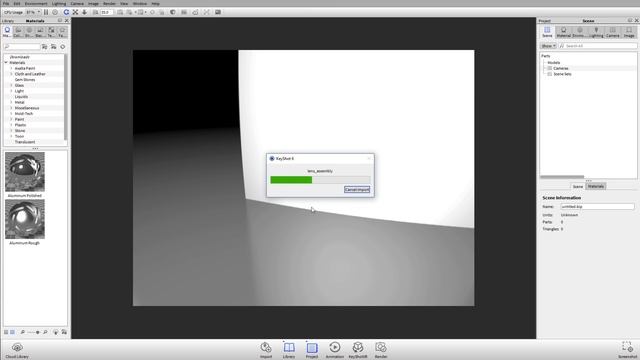Click the Search All field in Scene
This screenshot has width=640, height=360.
pos(598,46)
